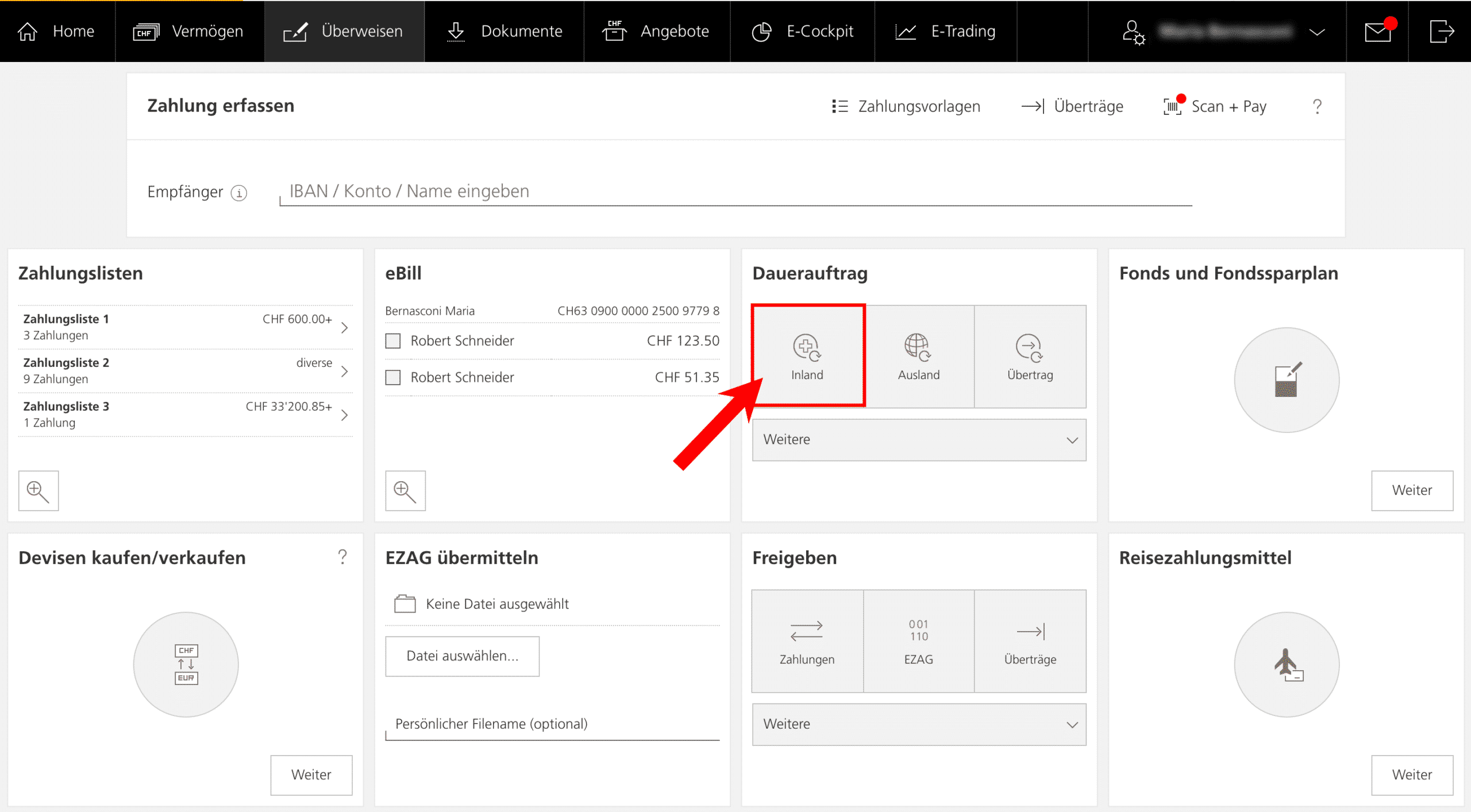Image resolution: width=1471 pixels, height=812 pixels.
Task: Click the folder icon next to Keine Datei ausgewählt
Action: click(x=405, y=604)
